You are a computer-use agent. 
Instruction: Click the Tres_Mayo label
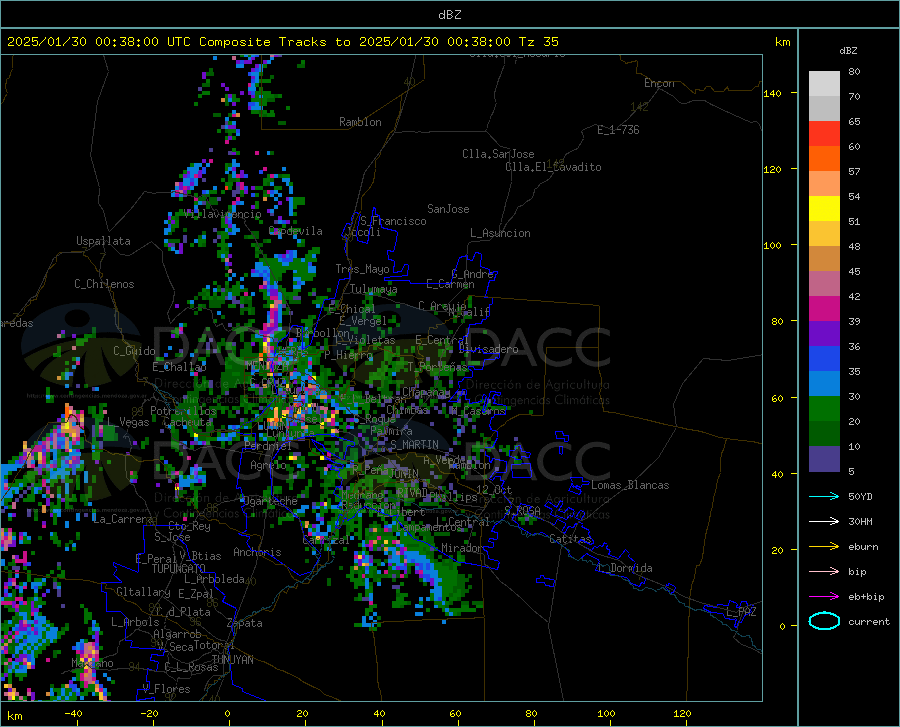tap(362, 269)
